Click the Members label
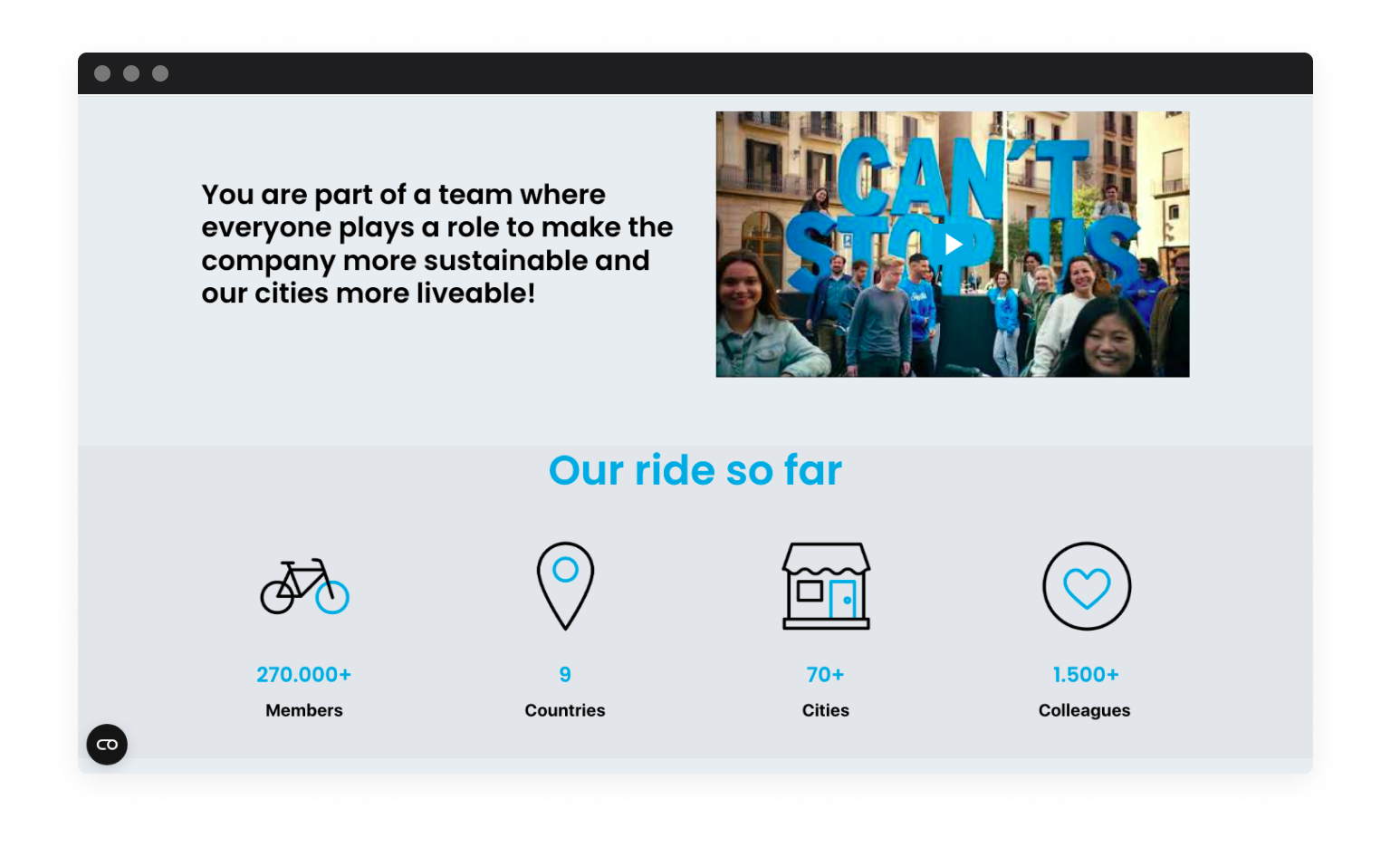Viewport: 1400px width, 857px height. 304,710
